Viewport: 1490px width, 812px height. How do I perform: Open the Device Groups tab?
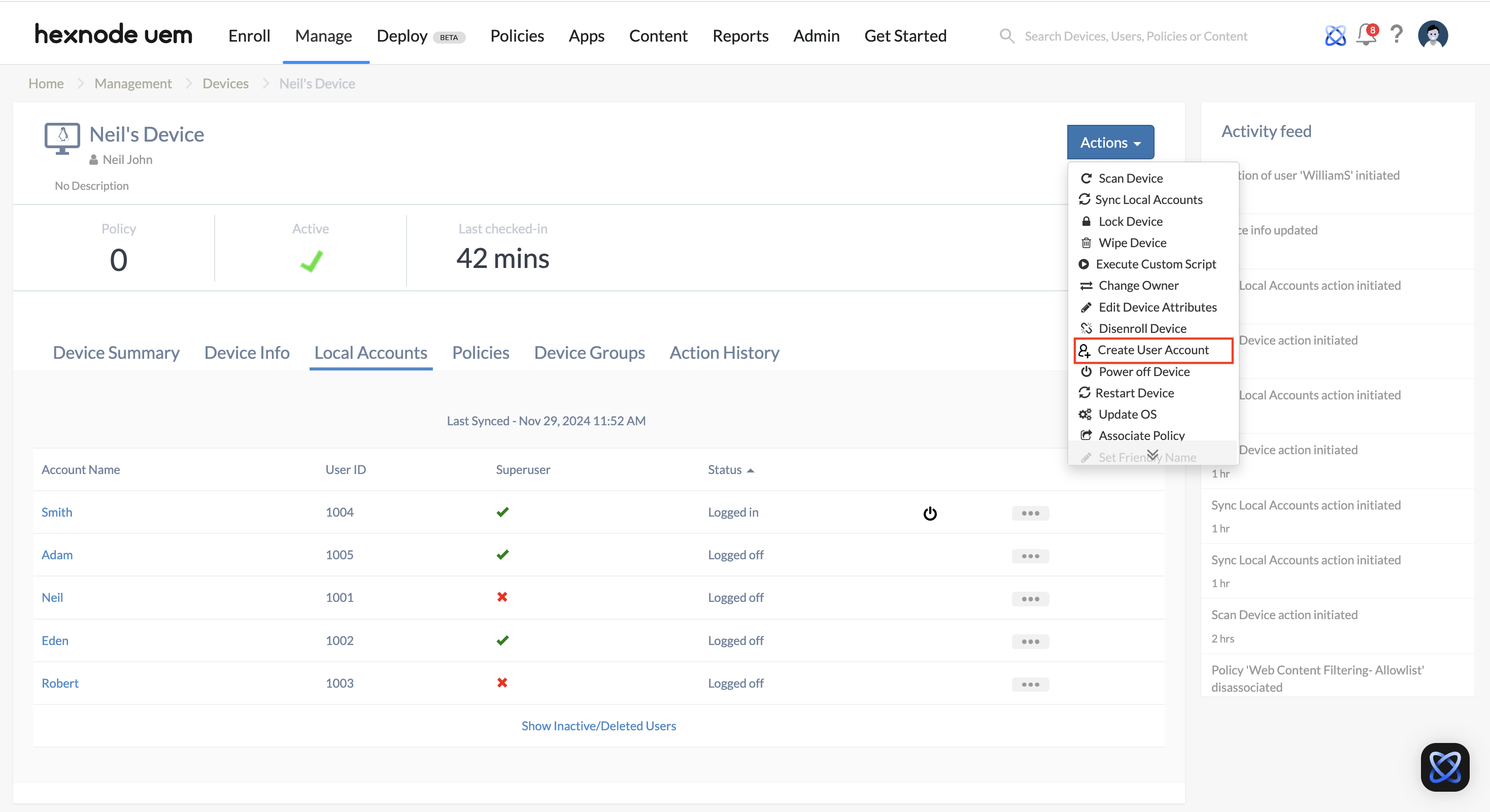coord(589,352)
